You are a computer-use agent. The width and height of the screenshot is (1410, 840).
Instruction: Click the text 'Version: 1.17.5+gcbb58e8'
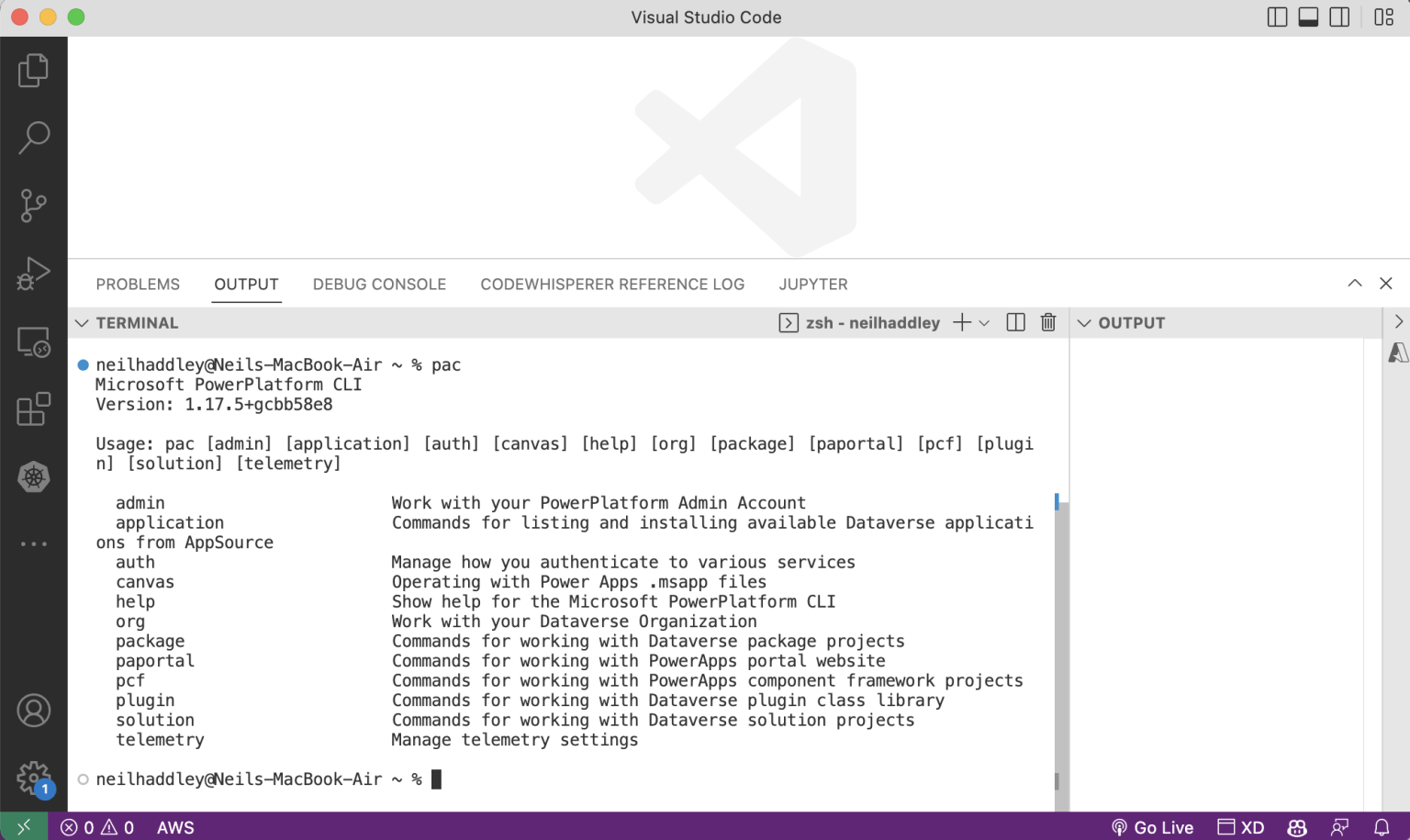pos(214,405)
